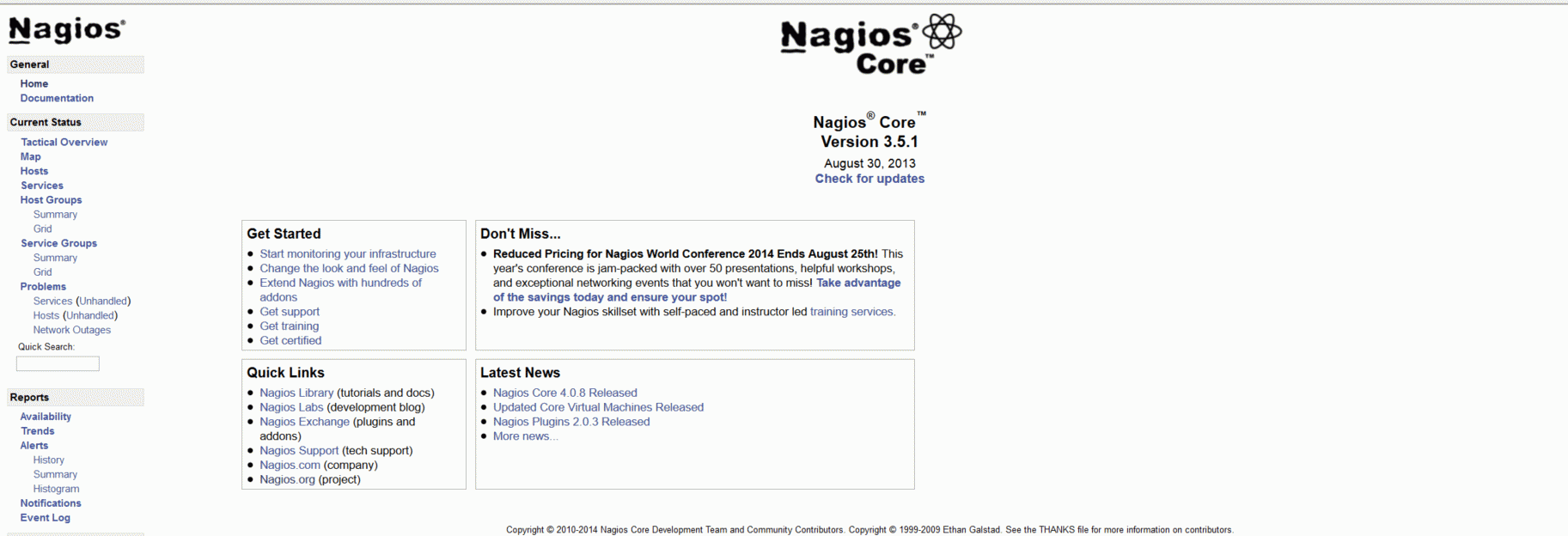This screenshot has height=536, width=1568.
Task: Click the General section header
Action: point(76,64)
